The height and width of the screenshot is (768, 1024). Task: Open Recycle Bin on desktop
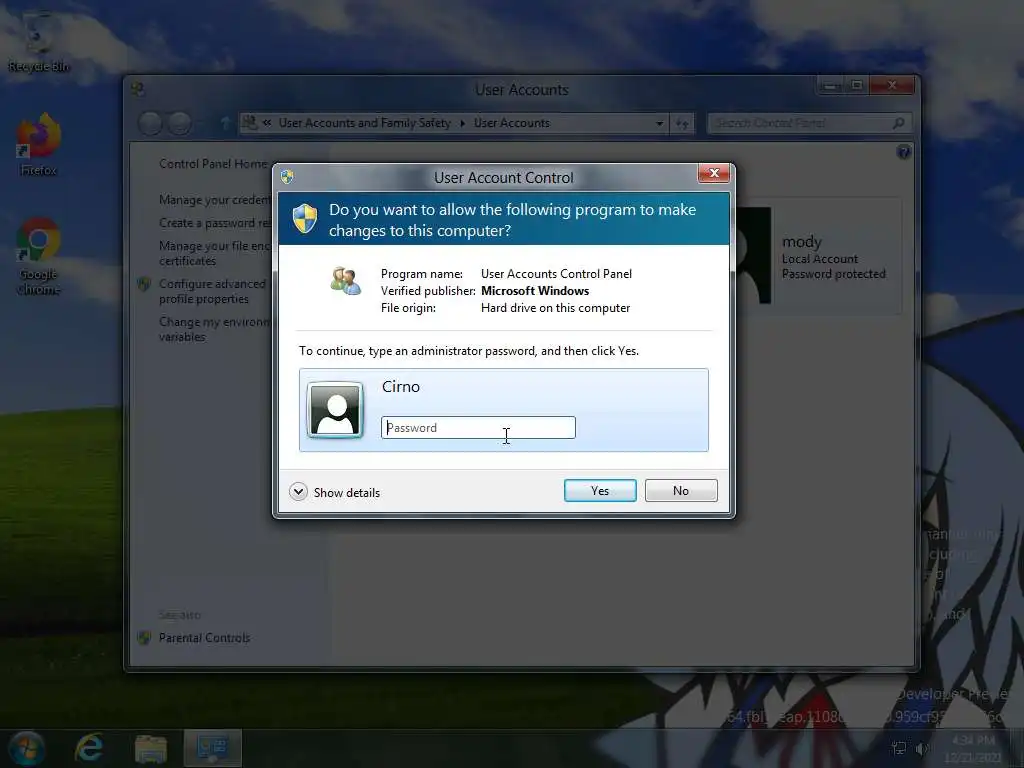pyautogui.click(x=39, y=42)
